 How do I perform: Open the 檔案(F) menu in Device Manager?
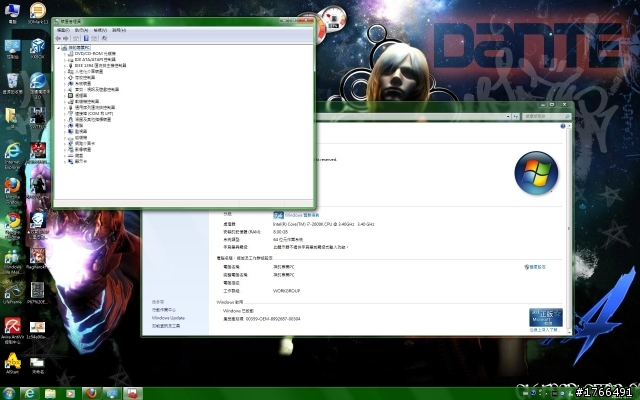coord(63,30)
